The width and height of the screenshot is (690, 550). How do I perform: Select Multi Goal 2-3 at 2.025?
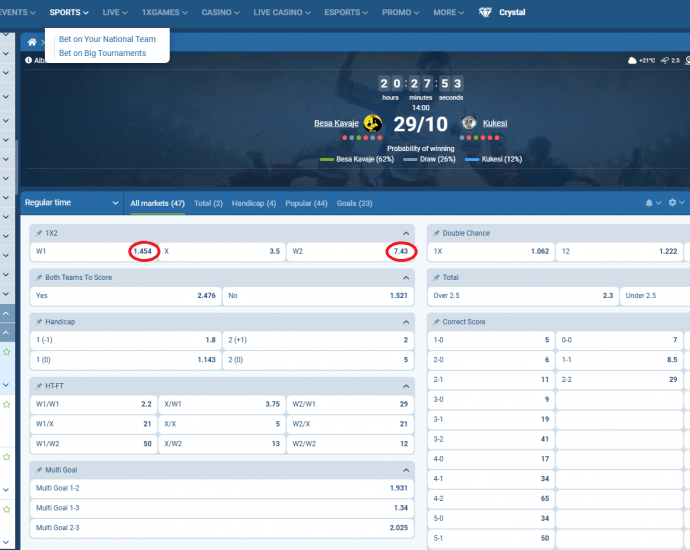click(222, 528)
